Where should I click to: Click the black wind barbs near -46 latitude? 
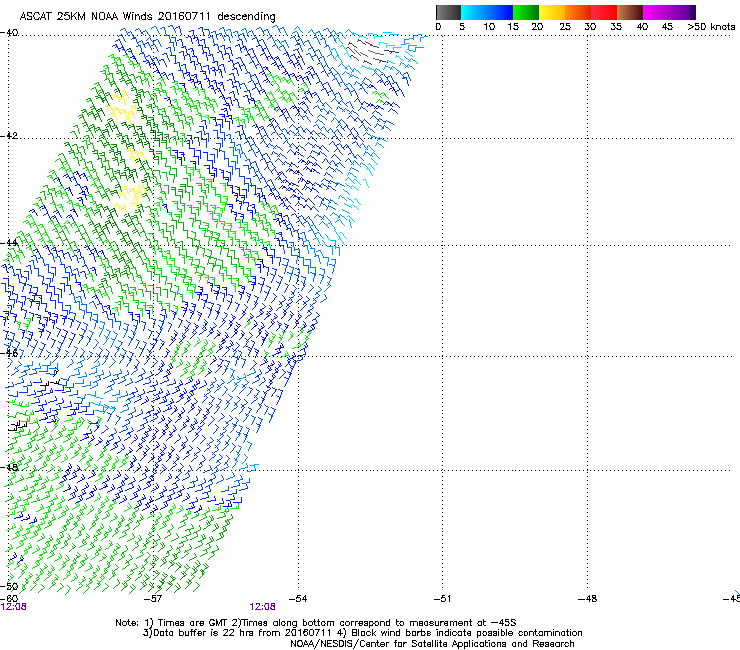point(50,379)
